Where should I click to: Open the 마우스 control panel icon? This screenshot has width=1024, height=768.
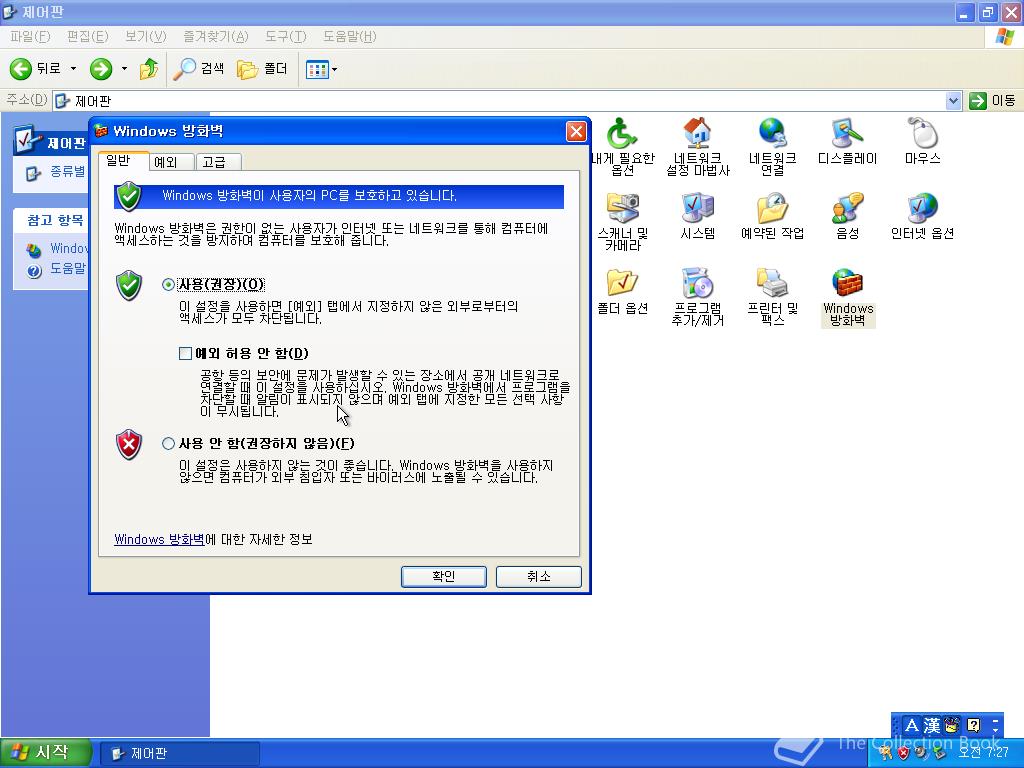(922, 140)
